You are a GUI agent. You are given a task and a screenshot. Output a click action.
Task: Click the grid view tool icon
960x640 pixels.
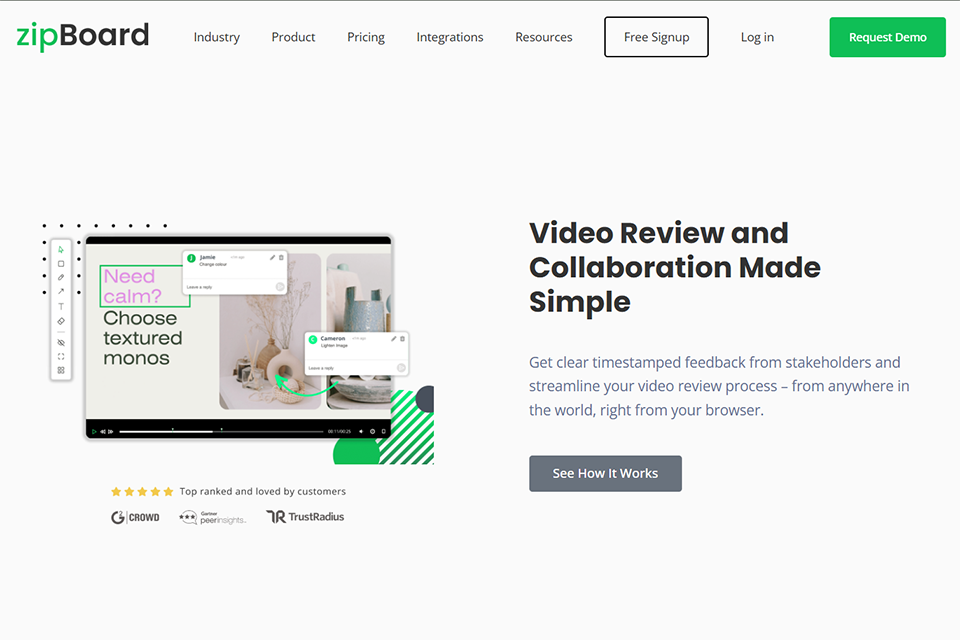pos(61,370)
